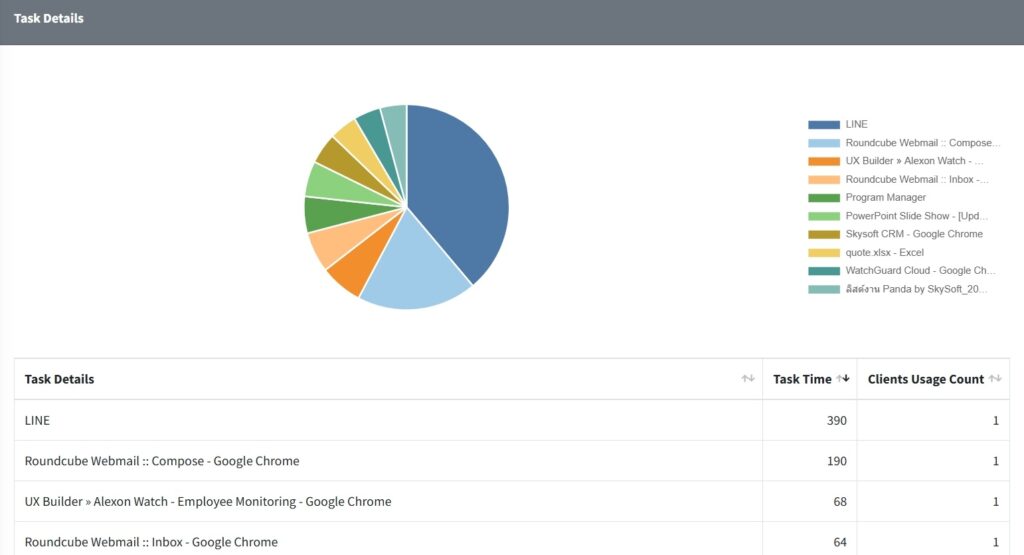Toggle LINE legend color swatch
This screenshot has height=555, width=1024.
(824, 125)
